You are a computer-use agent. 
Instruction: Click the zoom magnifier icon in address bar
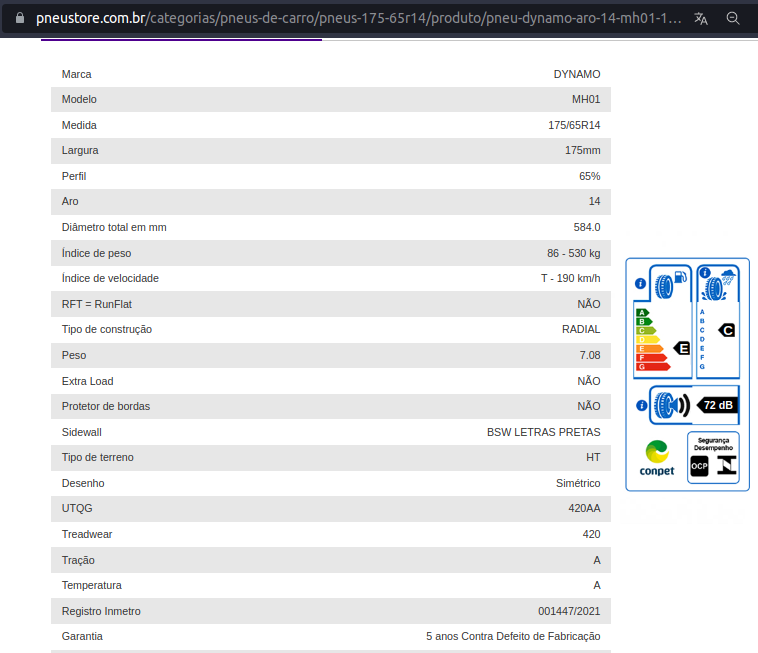pyautogui.click(x=733, y=18)
